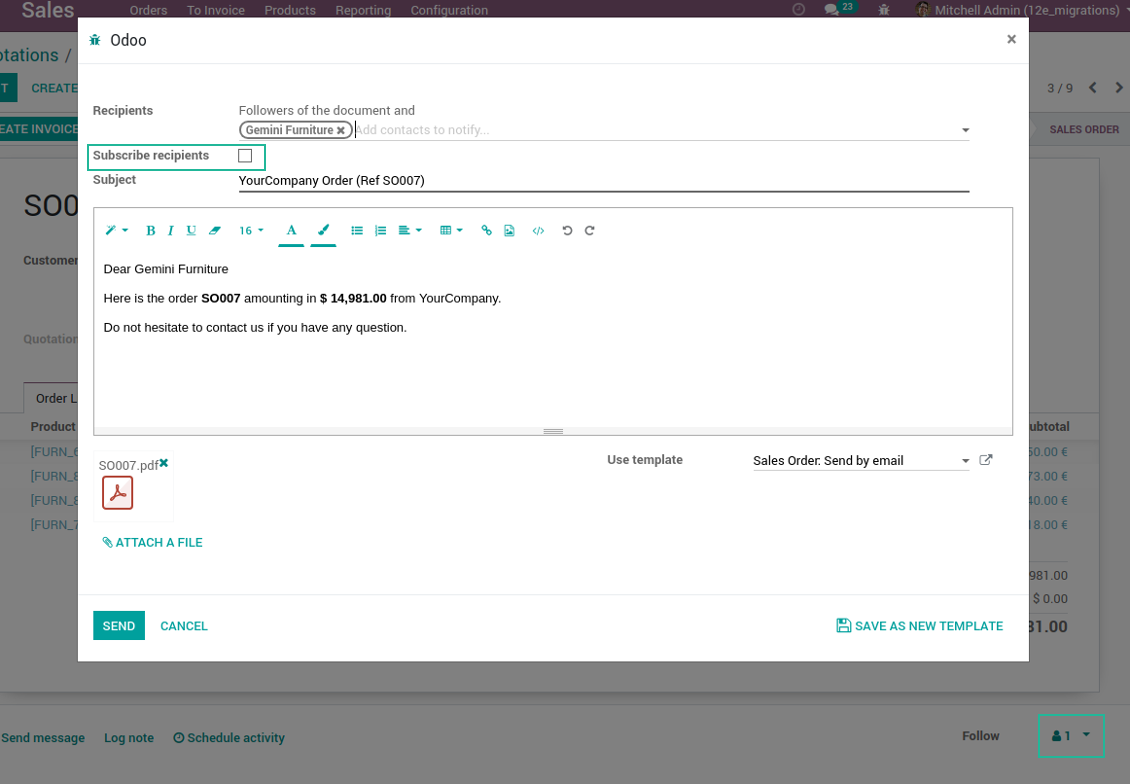Viewport: 1130px width, 784px height.
Task: Click the insert image icon
Action: pos(510,231)
